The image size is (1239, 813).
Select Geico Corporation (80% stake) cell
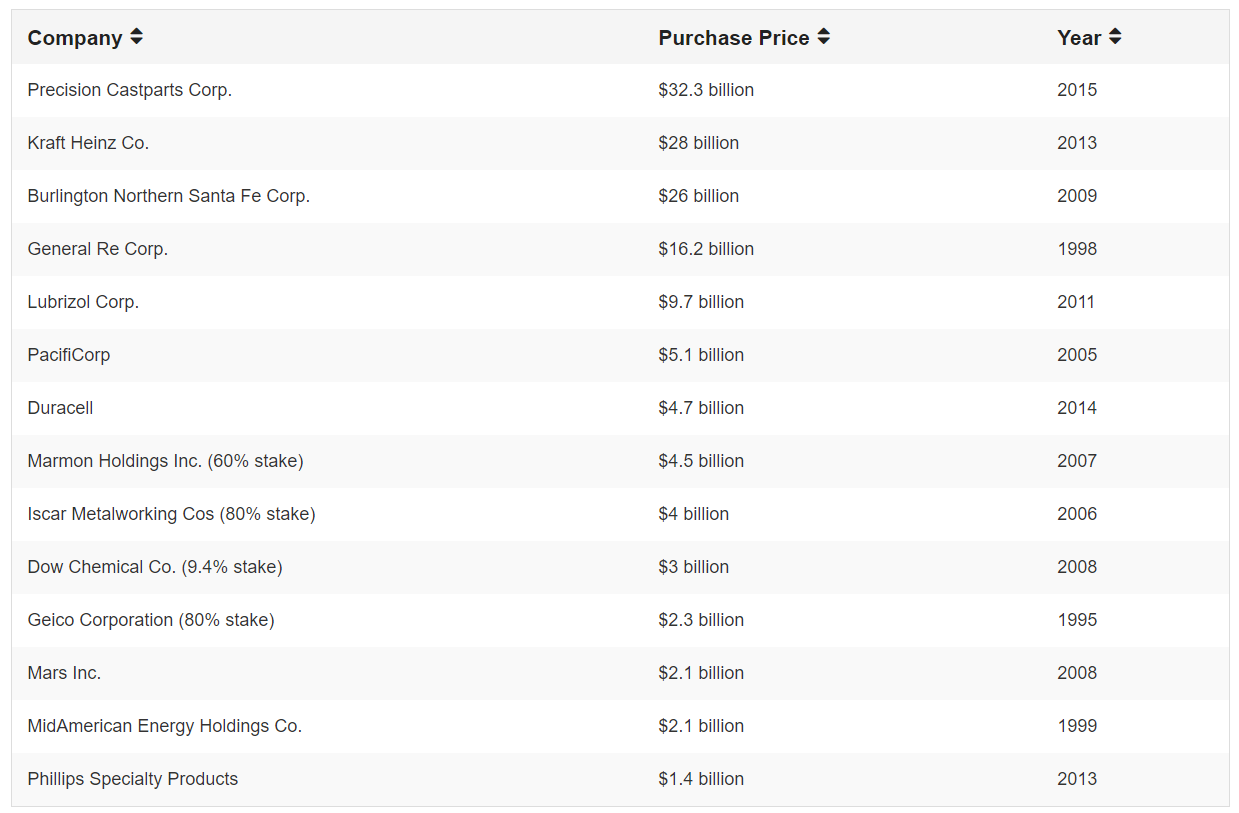pos(151,620)
